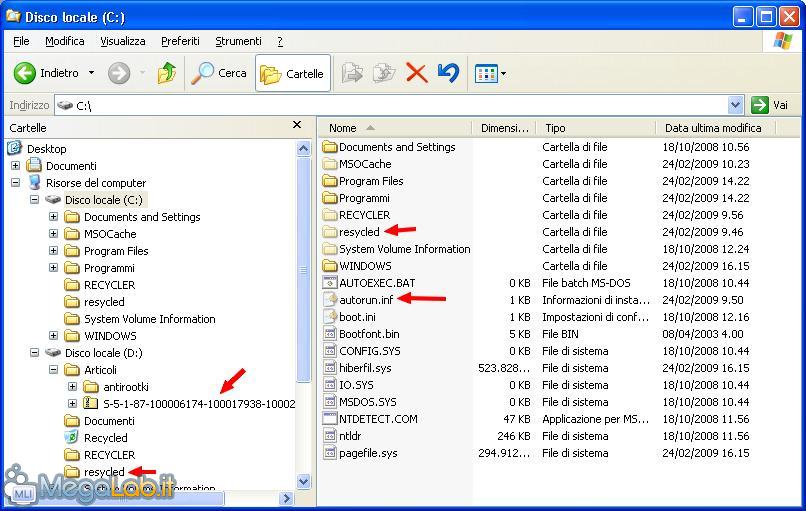Select the NTDETECT.COM file icon
806x511 pixels.
pyautogui.click(x=330, y=419)
